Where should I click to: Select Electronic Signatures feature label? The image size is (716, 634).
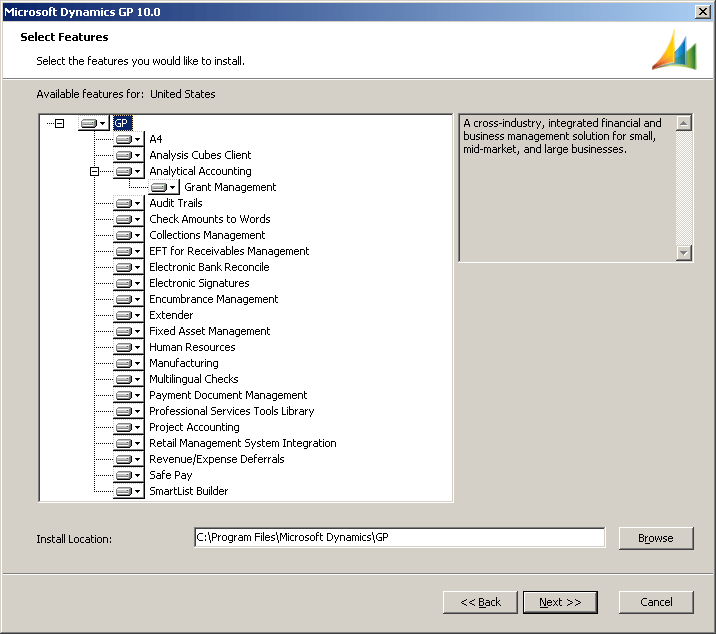[x=199, y=283]
